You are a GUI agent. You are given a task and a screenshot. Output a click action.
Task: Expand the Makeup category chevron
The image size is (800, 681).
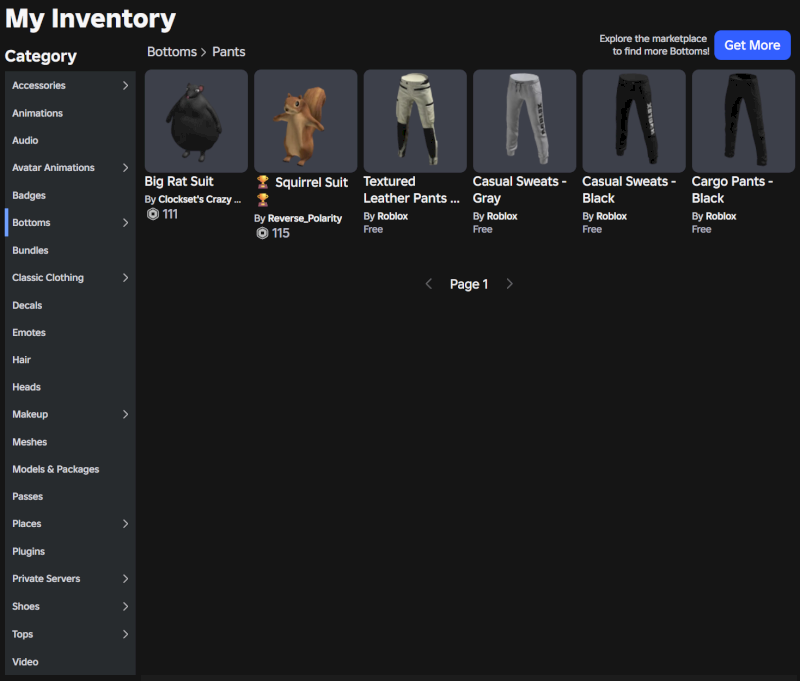(126, 414)
